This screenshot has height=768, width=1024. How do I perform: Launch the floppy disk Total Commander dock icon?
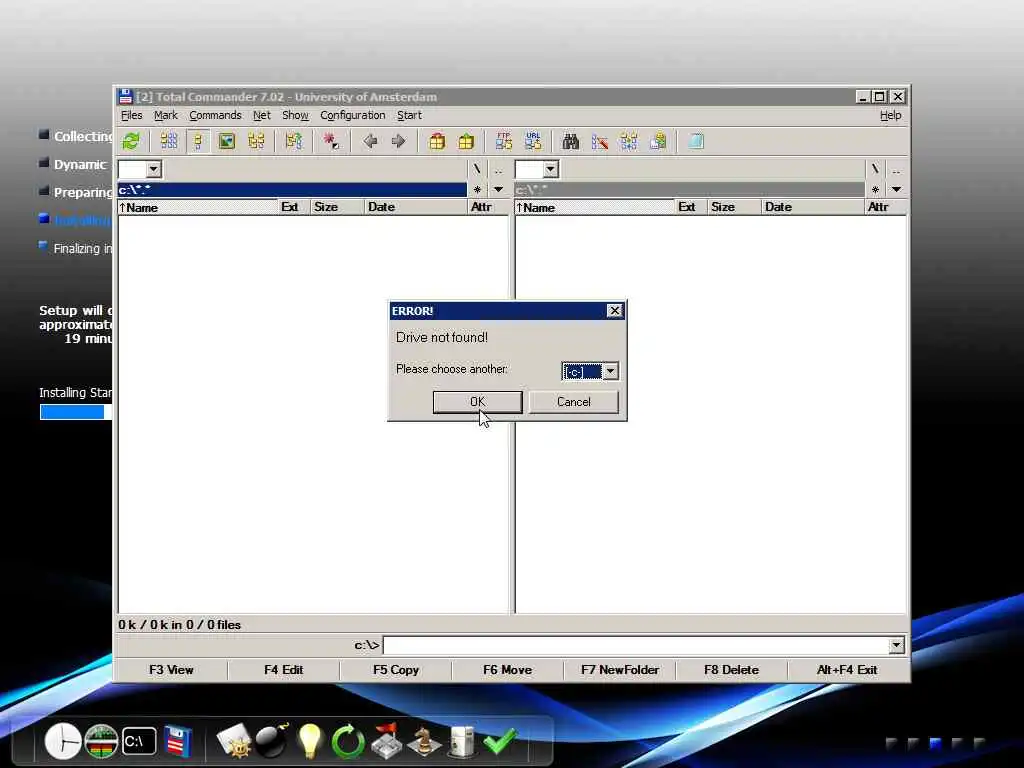click(178, 741)
